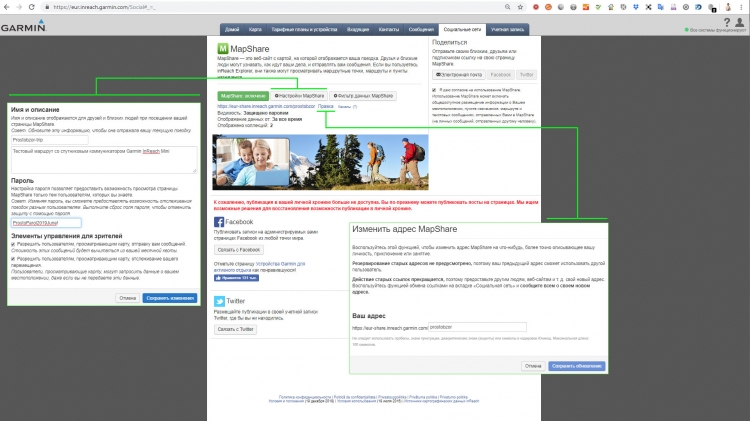Reload the page in the browser
This screenshot has height=421, width=750.
click(32, 7)
